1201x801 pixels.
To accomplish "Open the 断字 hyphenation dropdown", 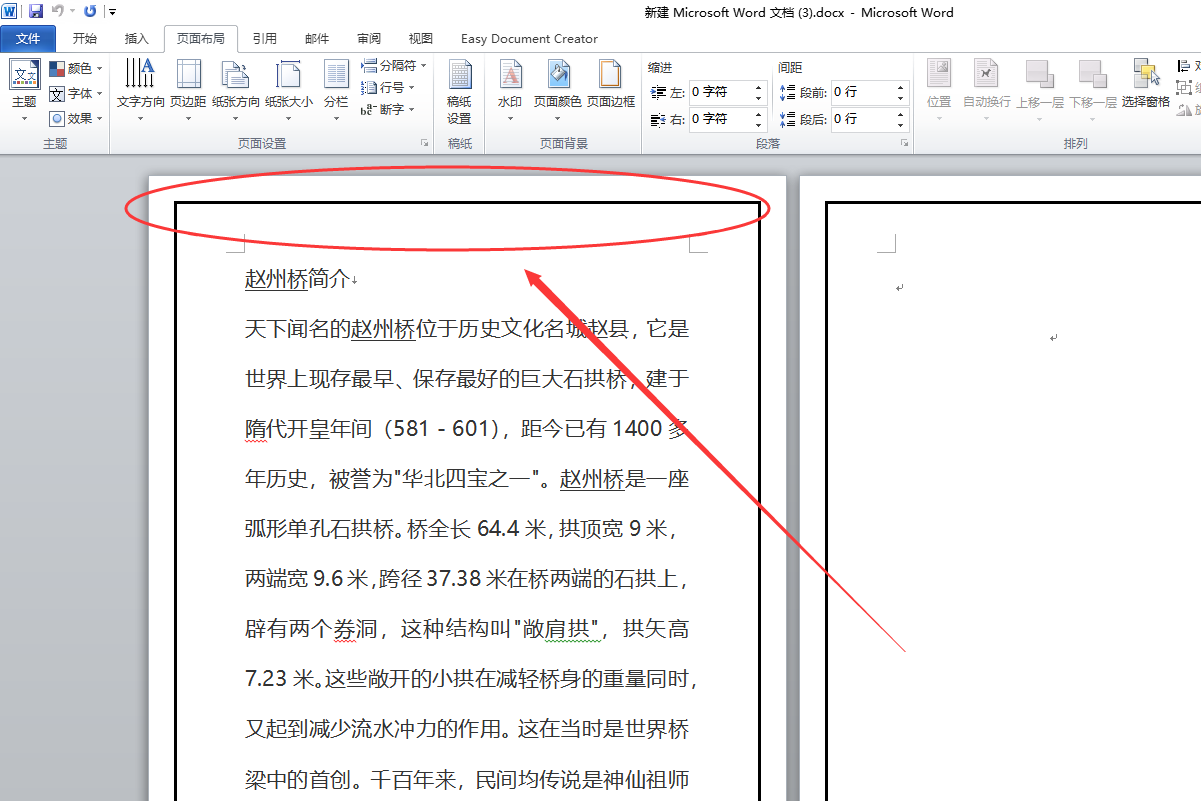I will pos(388,109).
